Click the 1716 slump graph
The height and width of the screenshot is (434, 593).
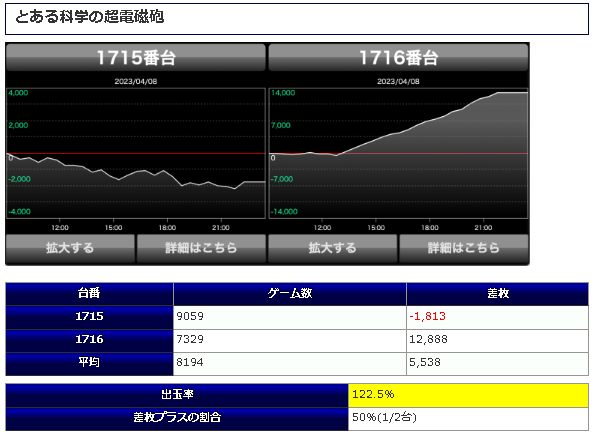(398, 153)
